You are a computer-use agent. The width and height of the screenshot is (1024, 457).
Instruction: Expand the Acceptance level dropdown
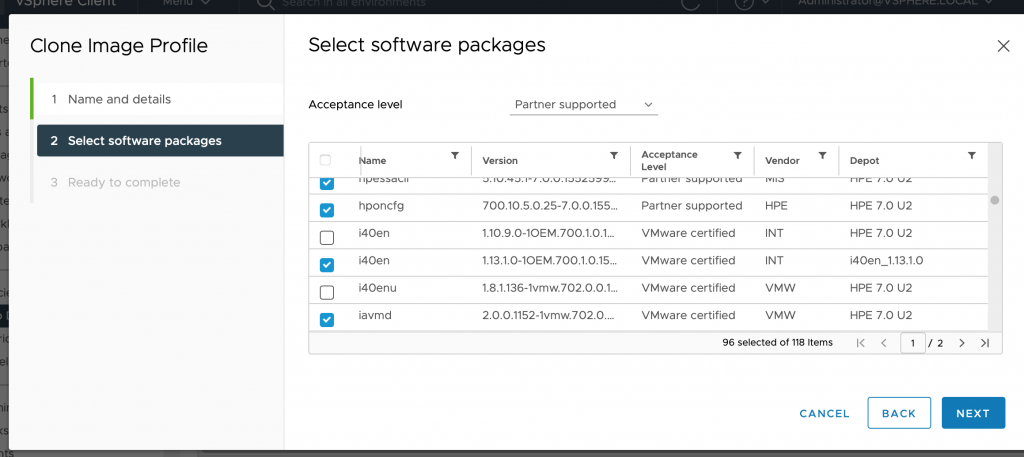coord(583,104)
